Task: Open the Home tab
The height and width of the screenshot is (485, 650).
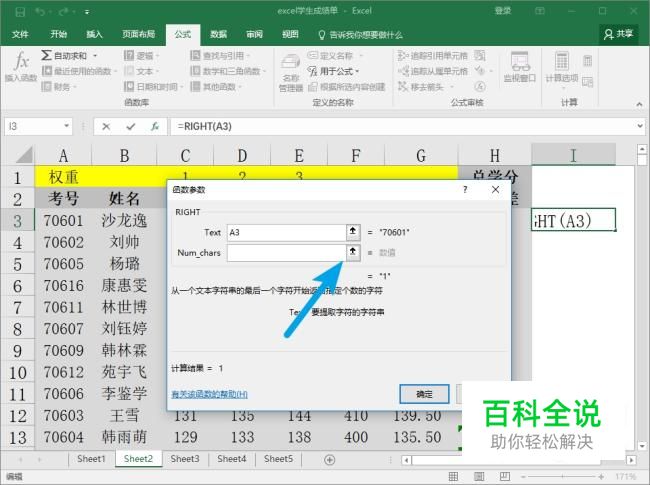Action: tap(58, 34)
